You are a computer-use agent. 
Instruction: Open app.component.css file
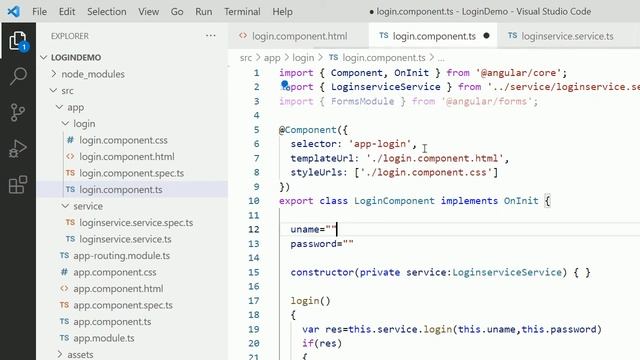[115, 272]
